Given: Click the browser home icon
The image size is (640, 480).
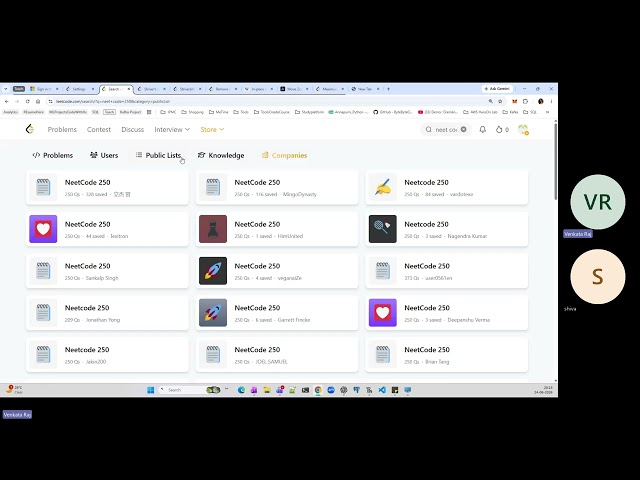Looking at the screenshot, I should (x=38, y=101).
